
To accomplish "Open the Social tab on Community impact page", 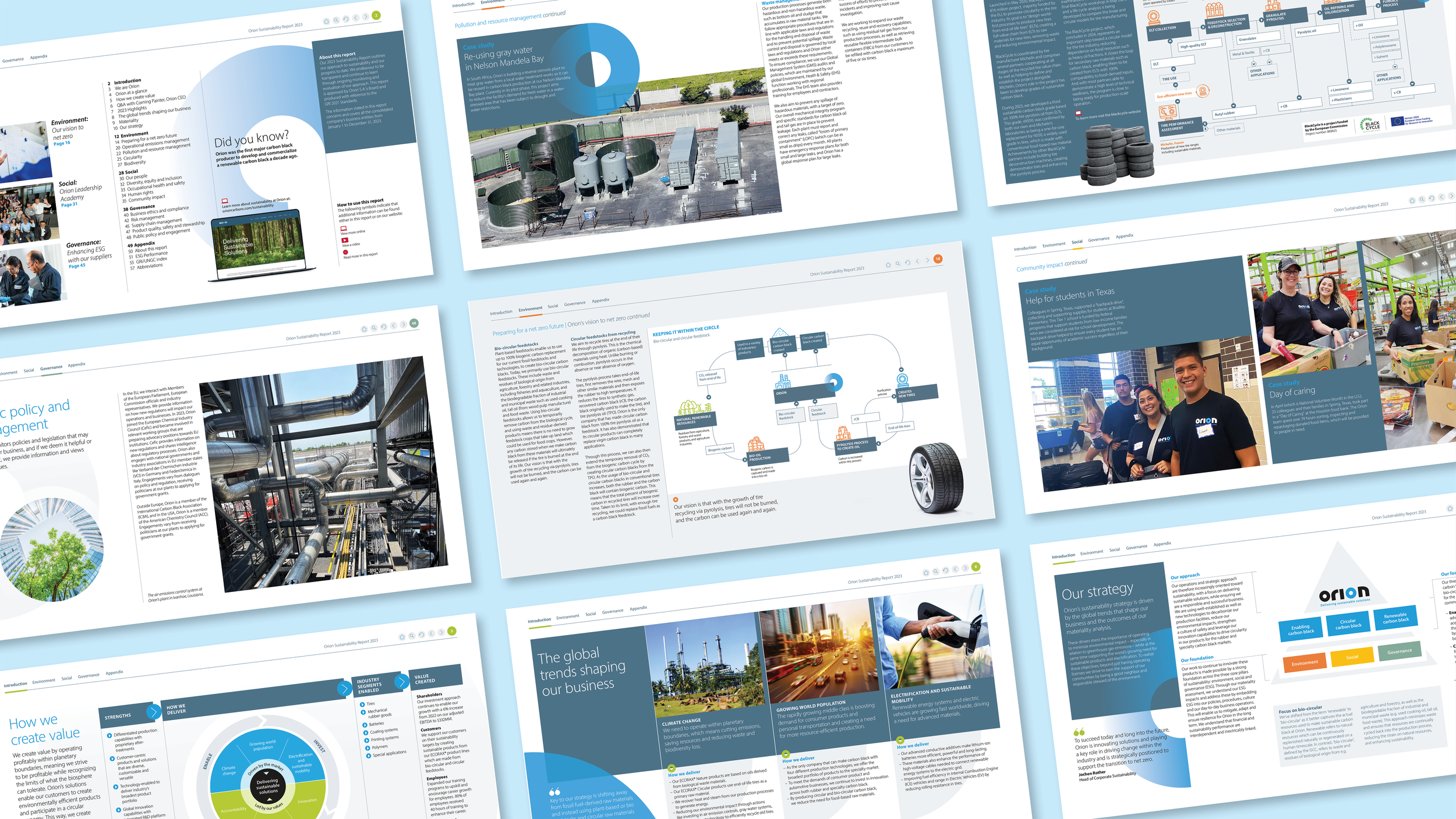I will [1077, 242].
